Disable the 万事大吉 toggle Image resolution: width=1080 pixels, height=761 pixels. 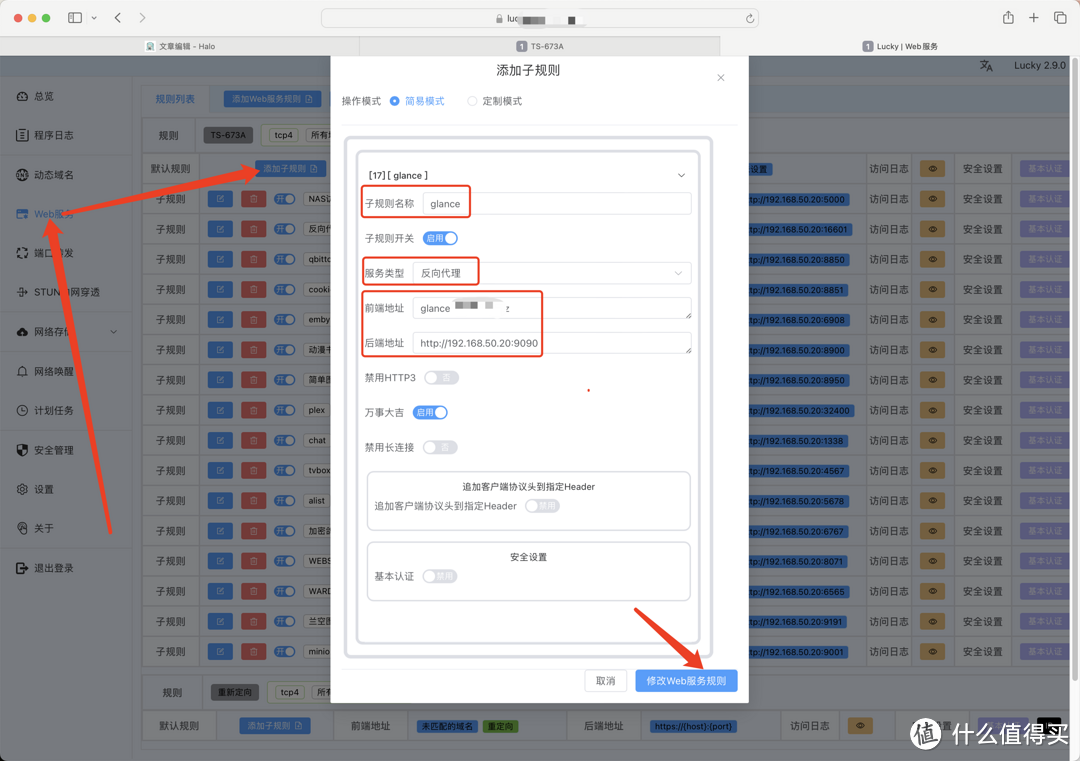pyautogui.click(x=430, y=412)
